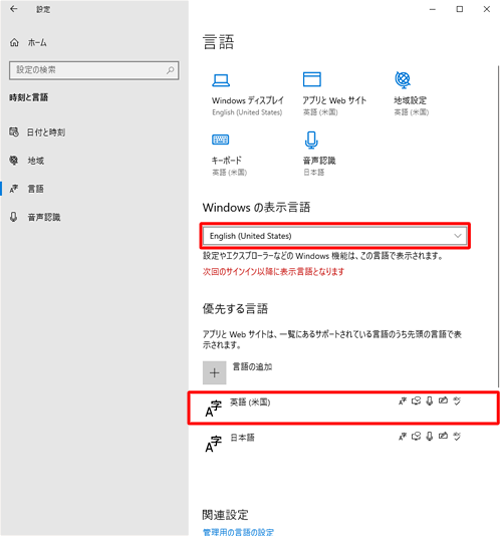Click the 言語 A字 icon in sidebar
500x536 pixels.
[14, 189]
